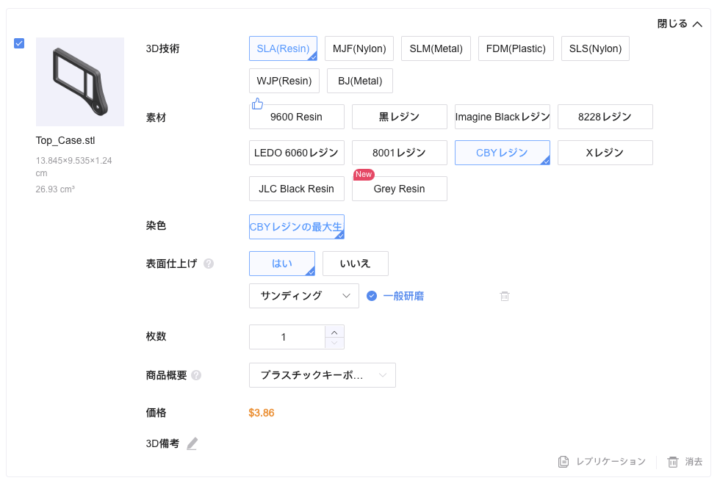Image resolution: width=720 pixels, height=486 pixels.
Task: Select FDM(Plastic) 3D technology
Action: click(515, 49)
